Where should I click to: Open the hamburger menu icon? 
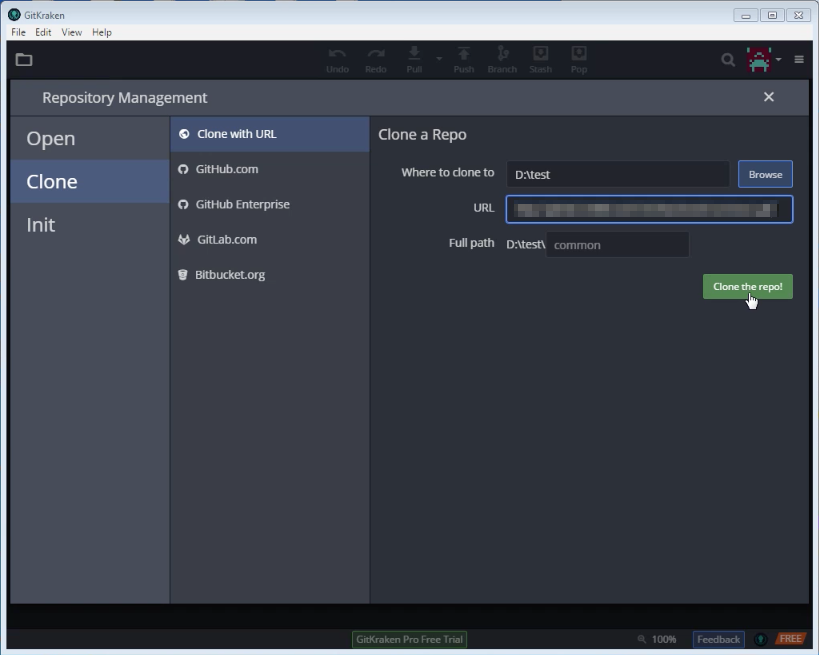799,60
